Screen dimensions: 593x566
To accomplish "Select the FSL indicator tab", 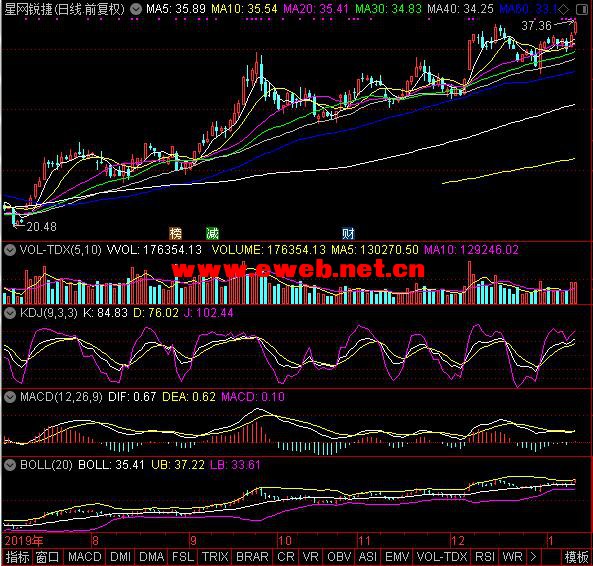I will pos(183,557).
